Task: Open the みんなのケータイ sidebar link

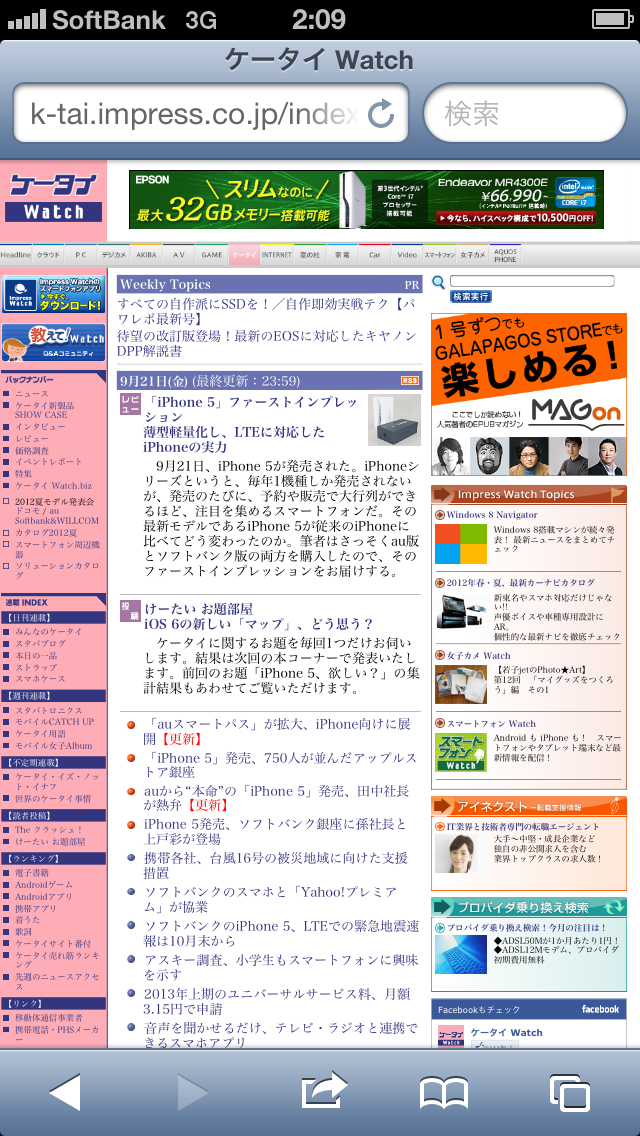Action: point(49,632)
